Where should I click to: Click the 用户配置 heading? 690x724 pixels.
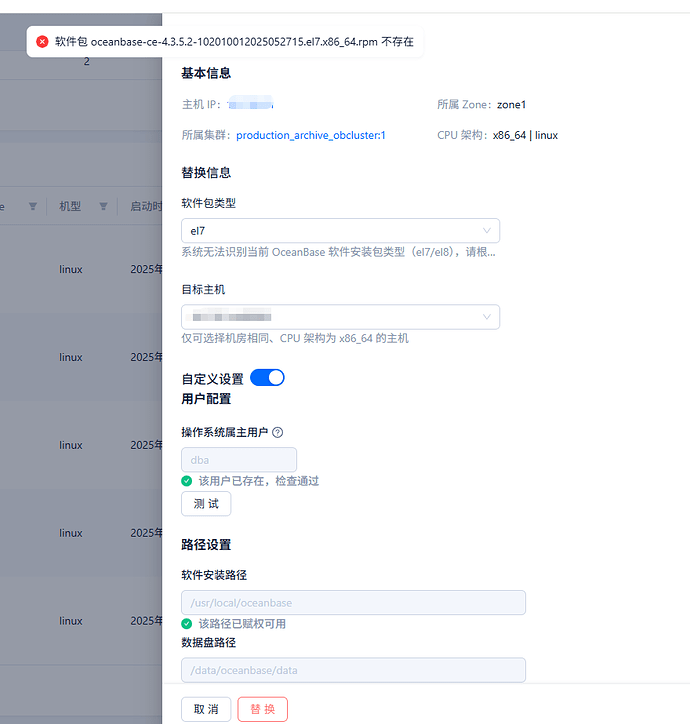point(206,399)
